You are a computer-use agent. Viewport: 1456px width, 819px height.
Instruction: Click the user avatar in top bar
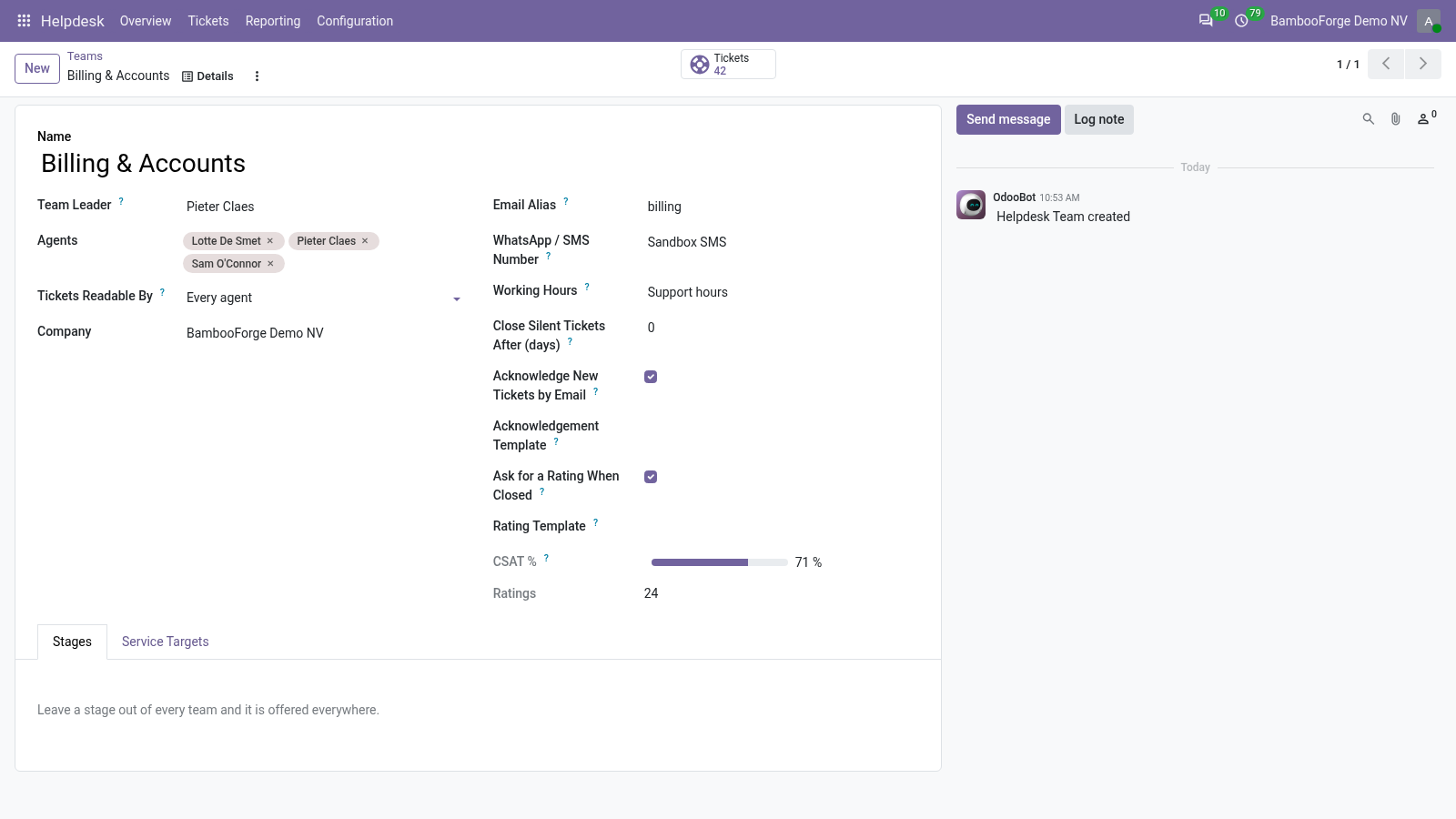[x=1428, y=21]
